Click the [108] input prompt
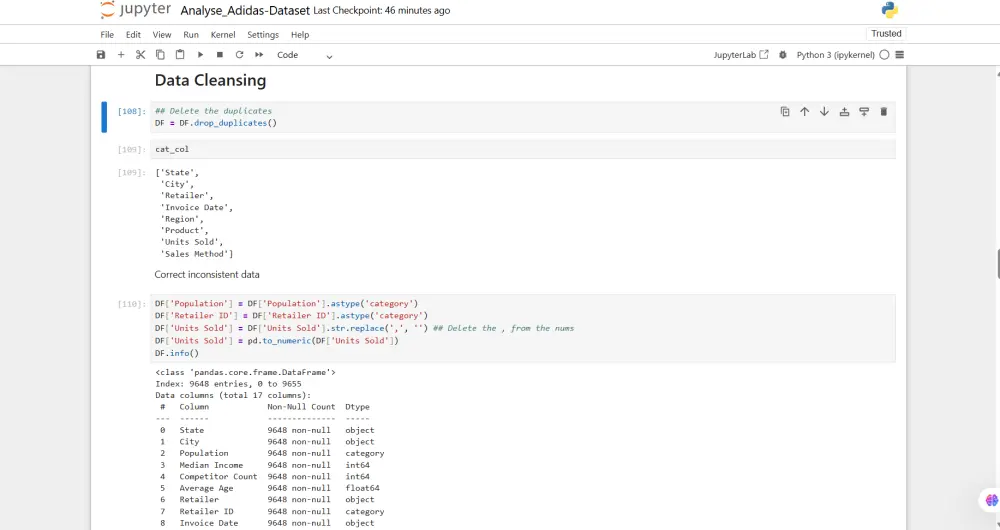The width and height of the screenshot is (1000, 530). pos(131,111)
